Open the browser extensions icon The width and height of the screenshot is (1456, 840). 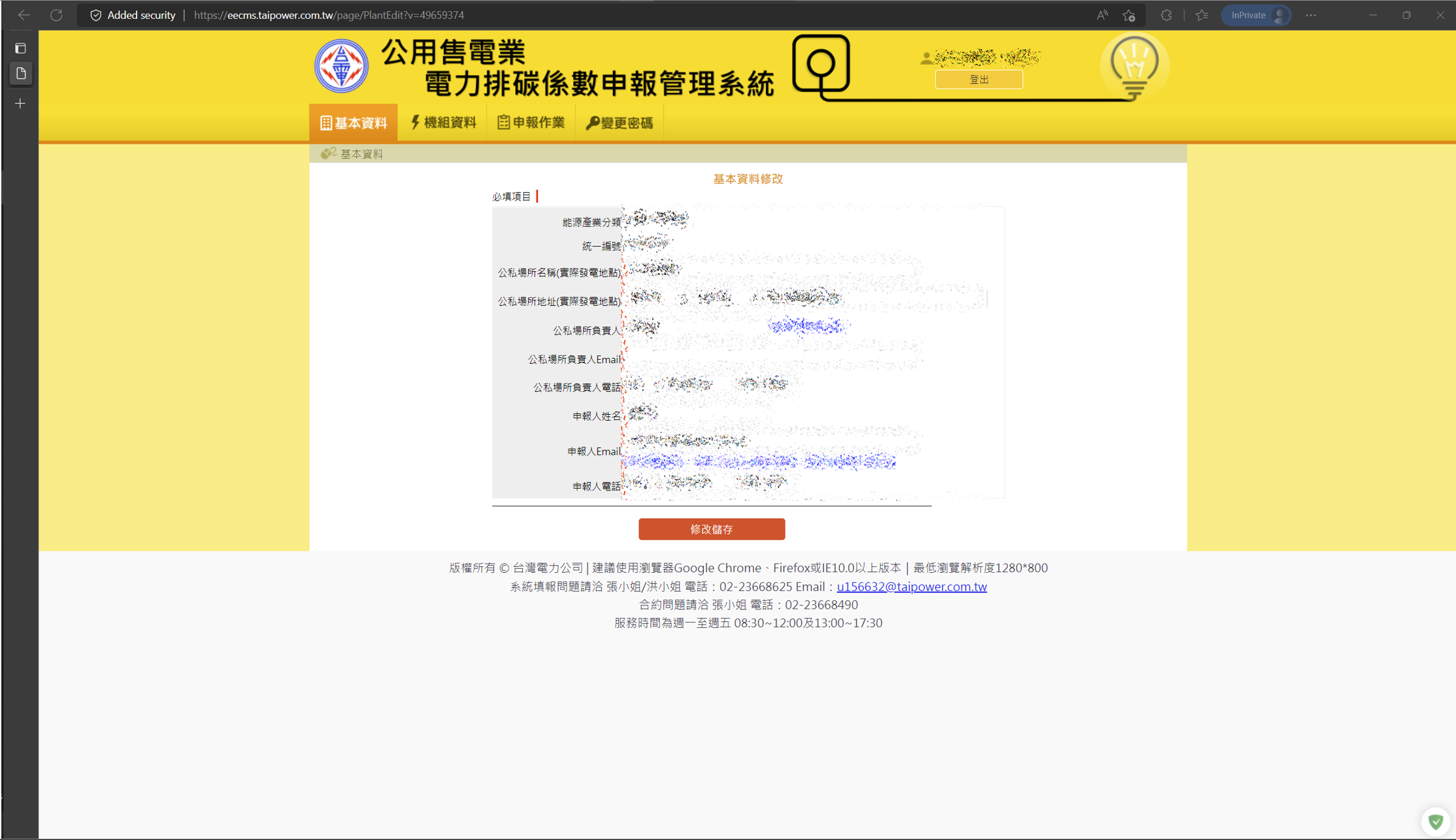1166,15
